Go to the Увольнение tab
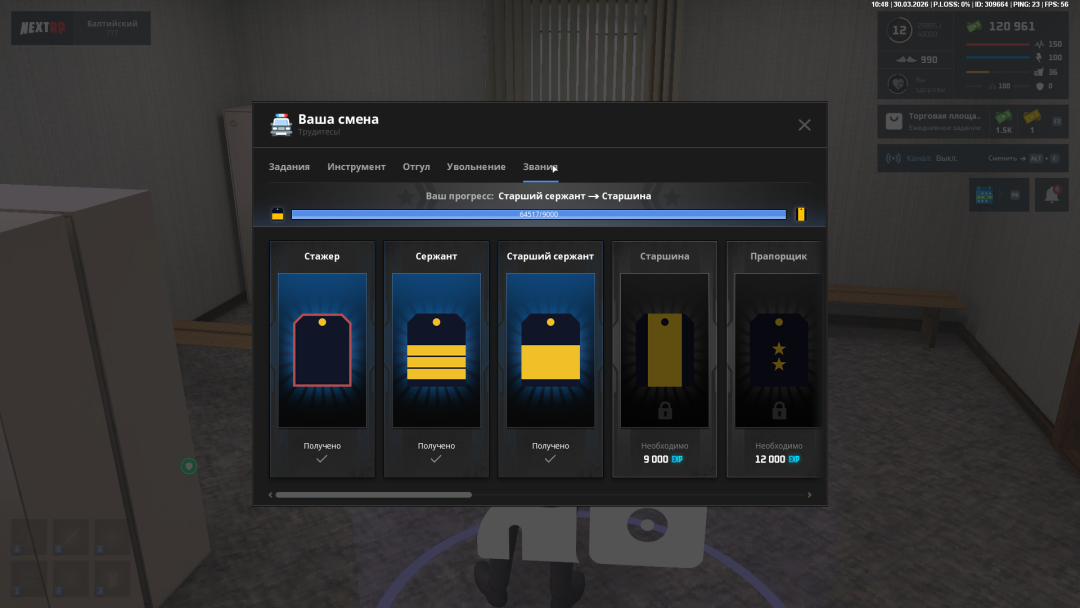Image resolution: width=1080 pixels, height=608 pixels. click(476, 167)
